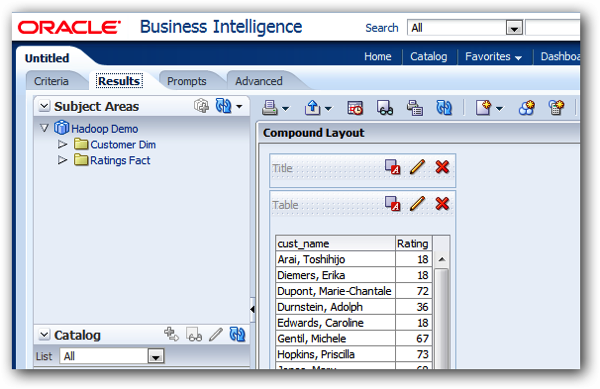600x389 pixels.
Task: Expand the Ratings Fact folder
Action: 62,160
